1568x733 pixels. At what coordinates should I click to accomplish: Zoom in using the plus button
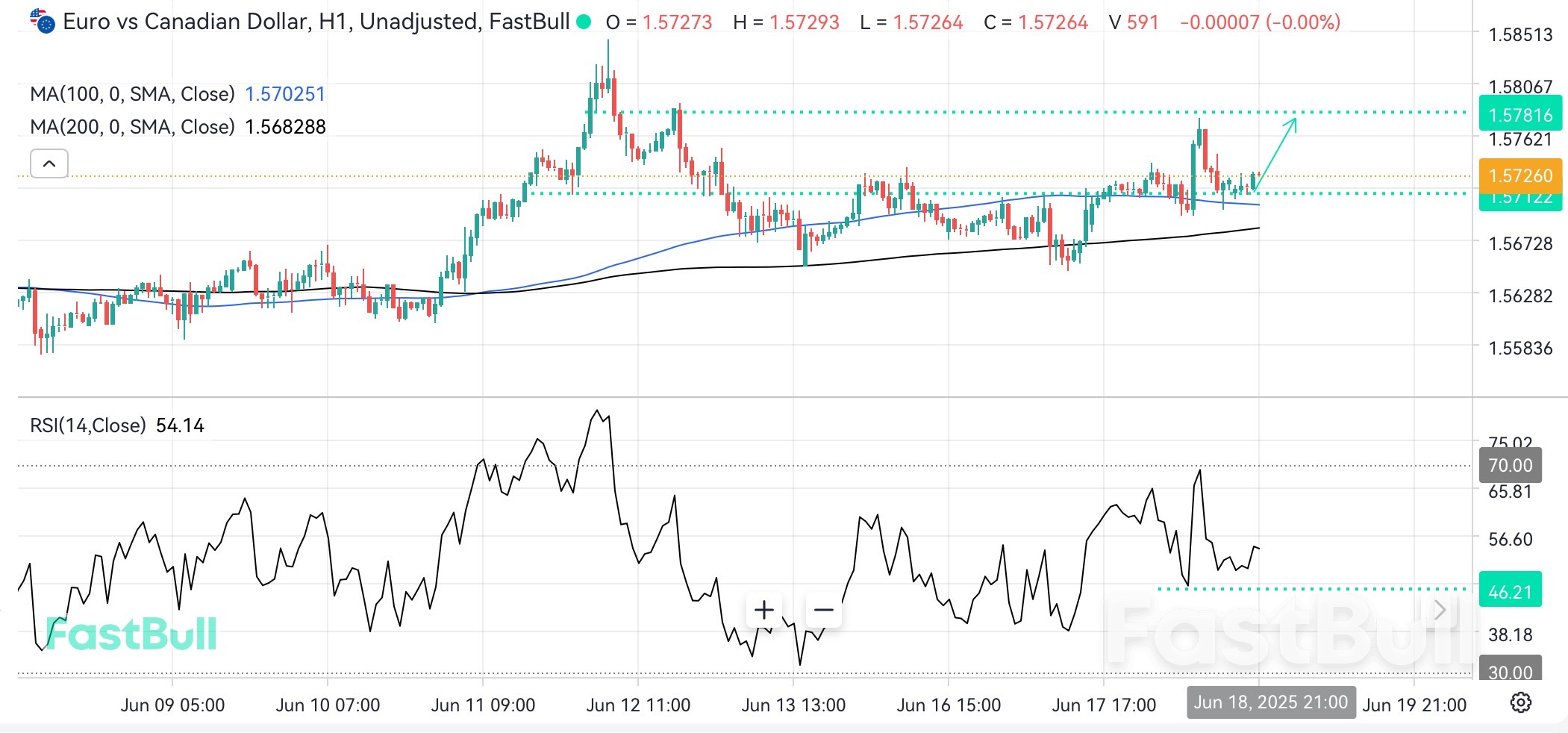(x=764, y=610)
